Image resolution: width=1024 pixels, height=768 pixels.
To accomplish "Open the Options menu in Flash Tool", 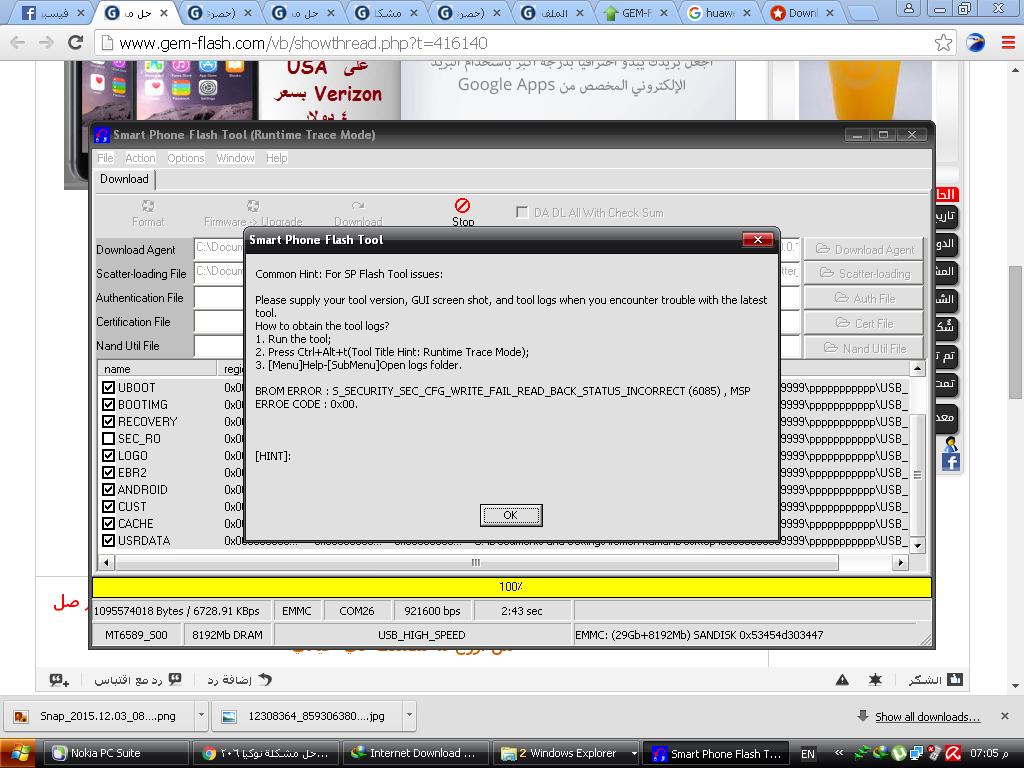I will (x=186, y=158).
